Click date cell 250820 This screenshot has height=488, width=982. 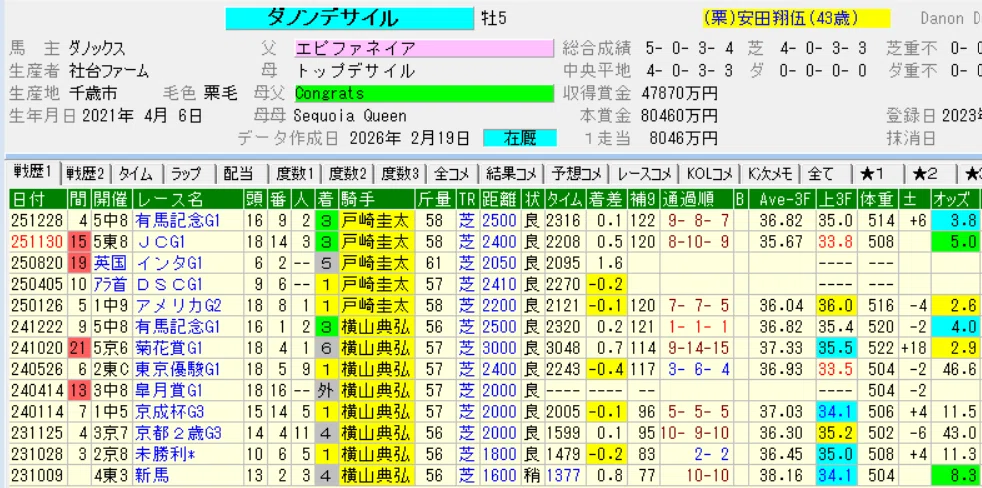pos(38,263)
